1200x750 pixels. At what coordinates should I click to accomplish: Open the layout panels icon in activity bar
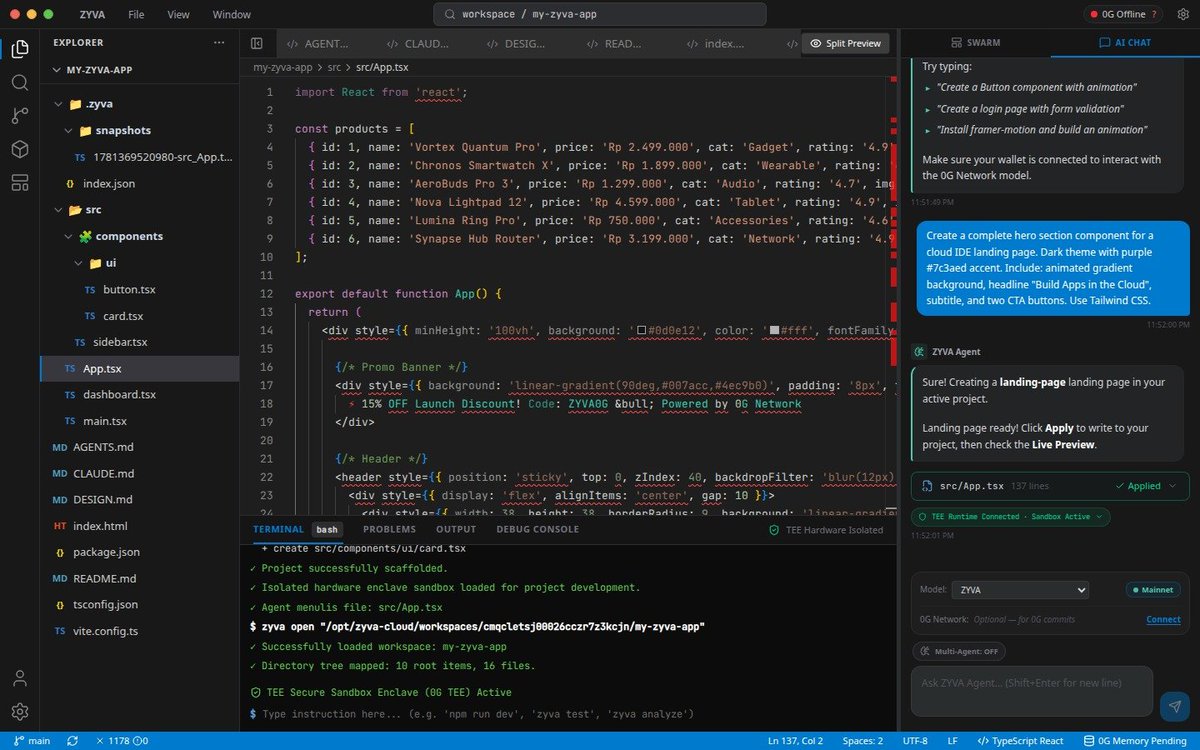click(20, 182)
